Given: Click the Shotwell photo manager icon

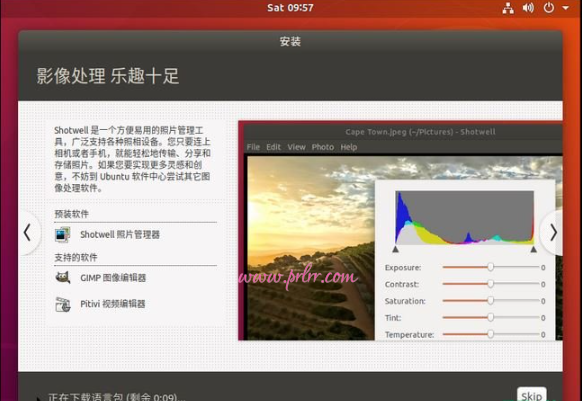Looking at the screenshot, I should point(62,234).
